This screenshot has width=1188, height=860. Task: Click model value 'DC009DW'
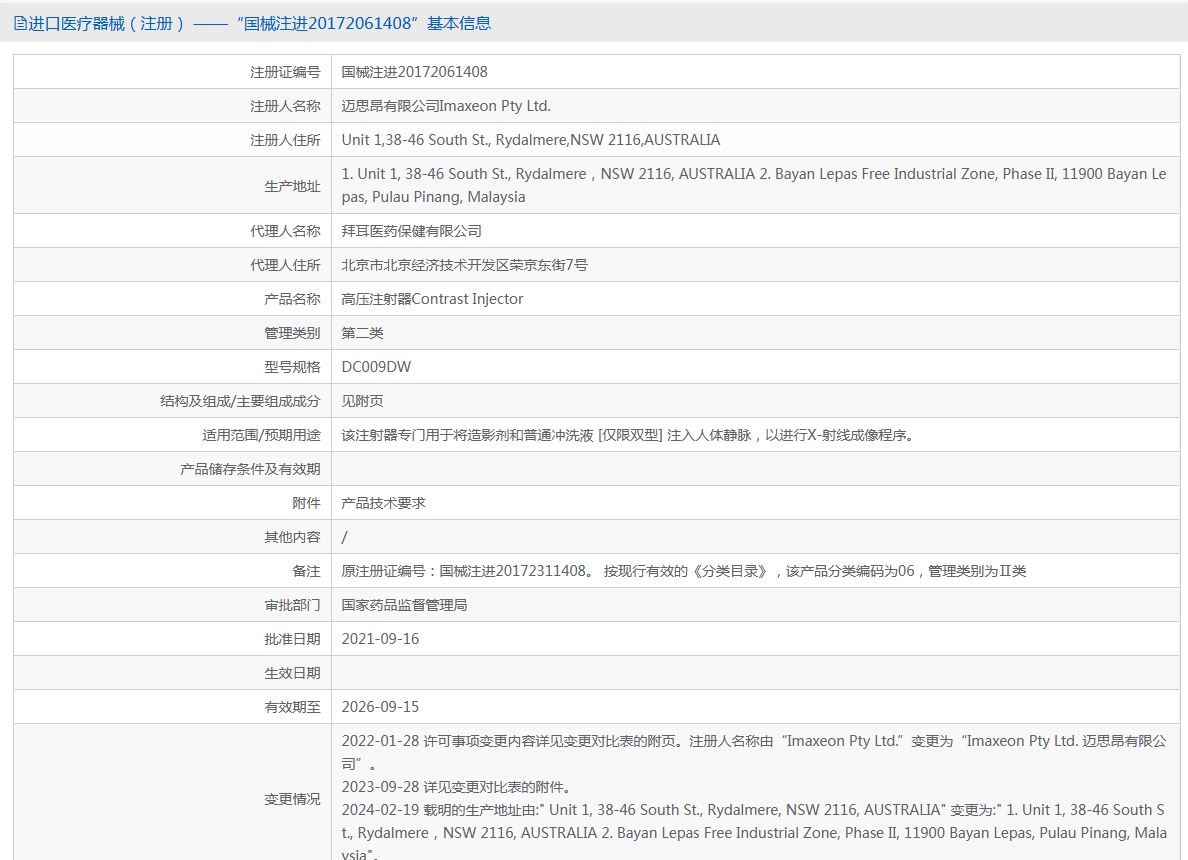coord(376,367)
